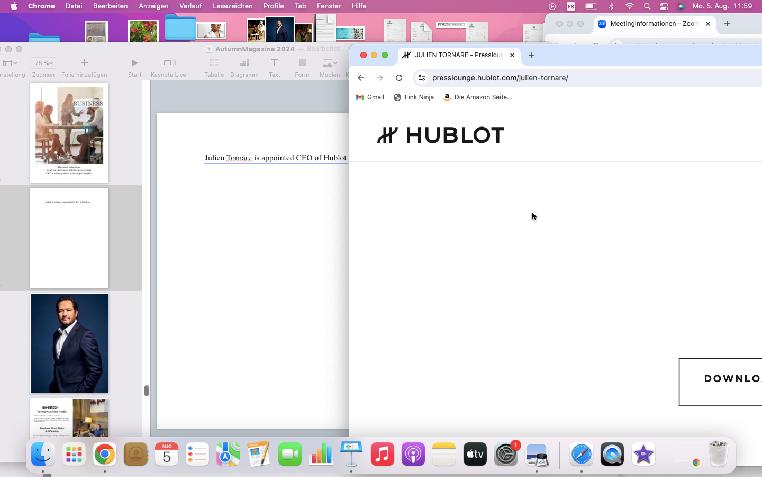
Task: Reload the Hublot press page
Action: 399,78
